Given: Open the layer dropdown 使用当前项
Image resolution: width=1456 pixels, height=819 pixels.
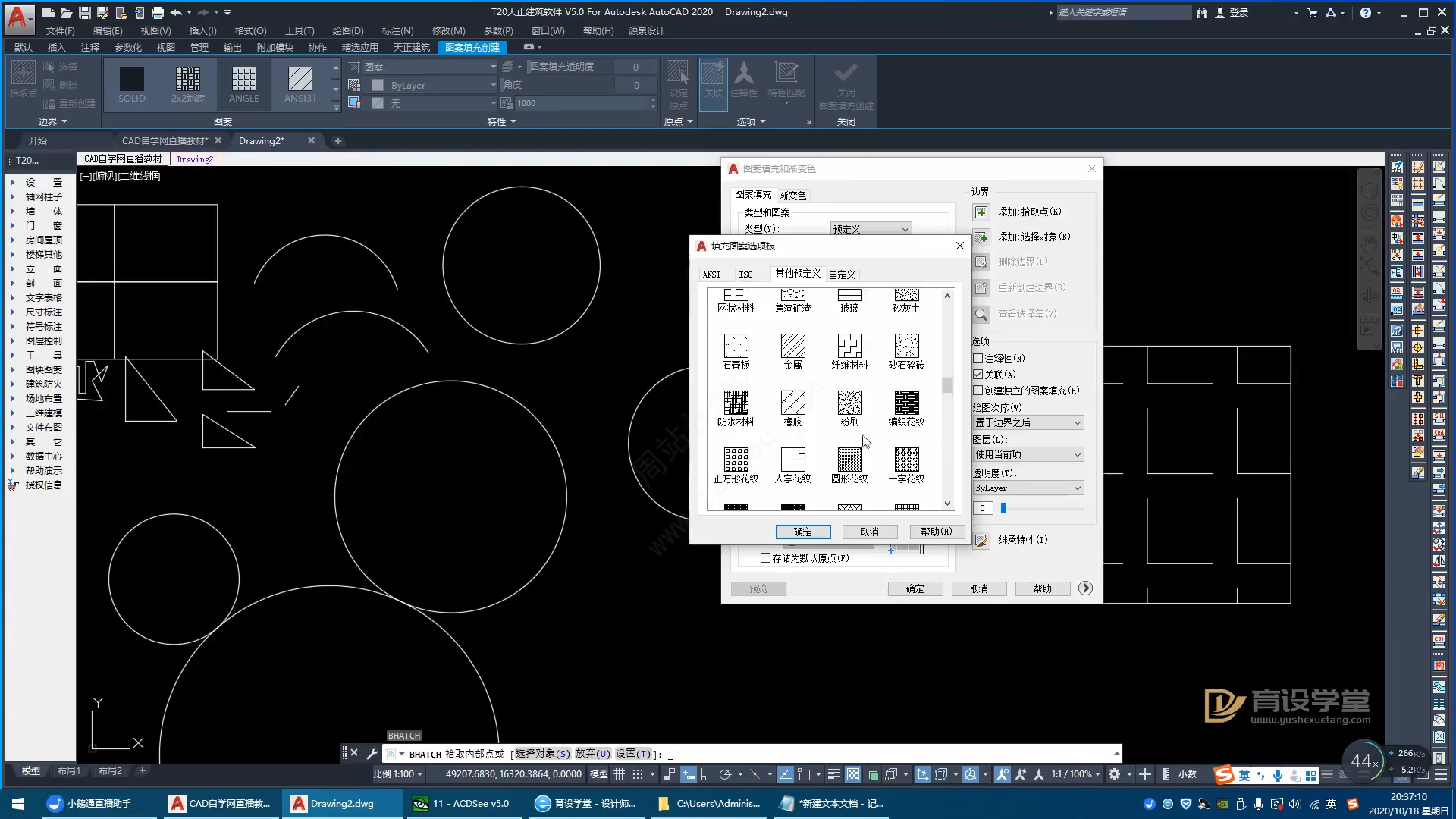Looking at the screenshot, I should 1028,454.
